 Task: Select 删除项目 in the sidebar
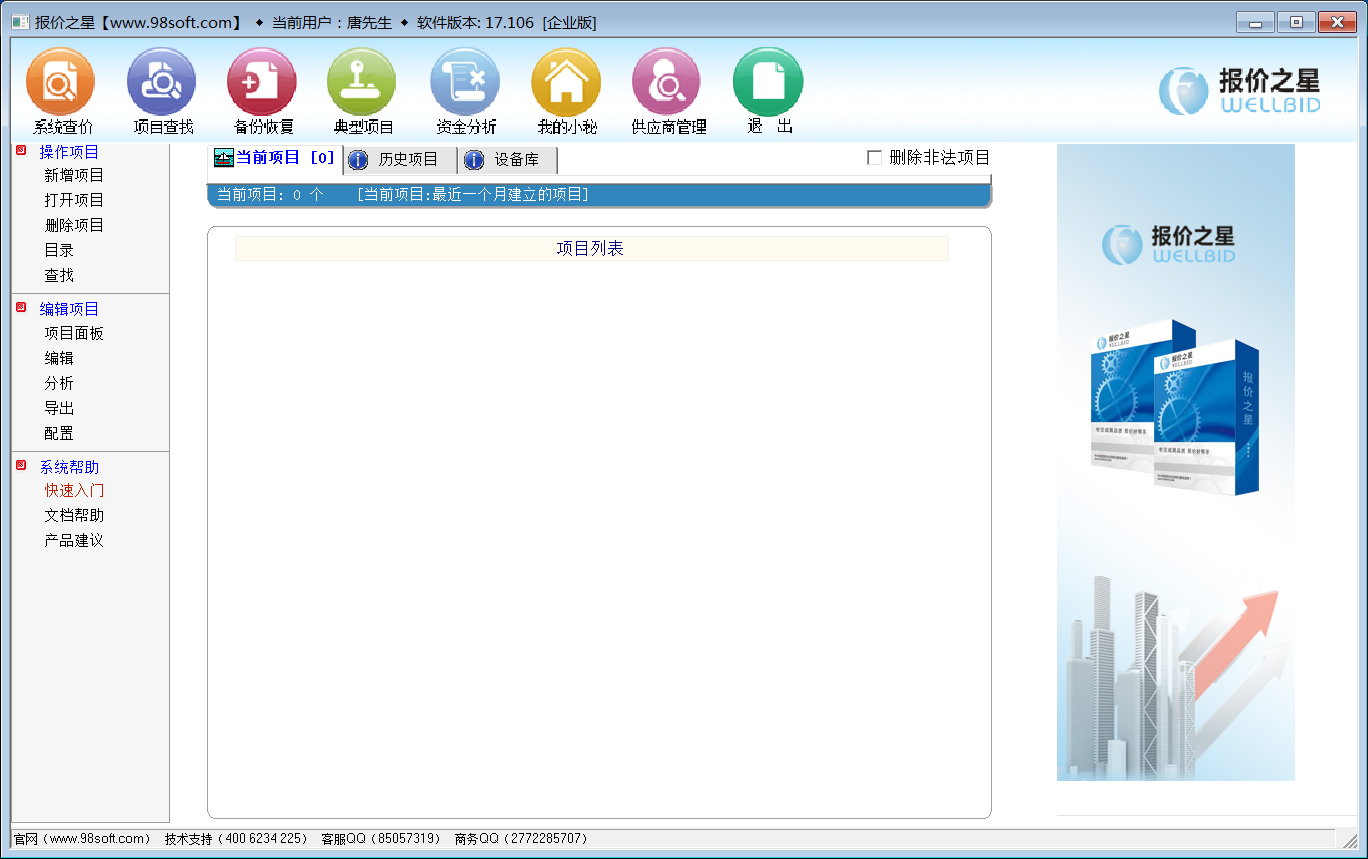click(x=74, y=225)
